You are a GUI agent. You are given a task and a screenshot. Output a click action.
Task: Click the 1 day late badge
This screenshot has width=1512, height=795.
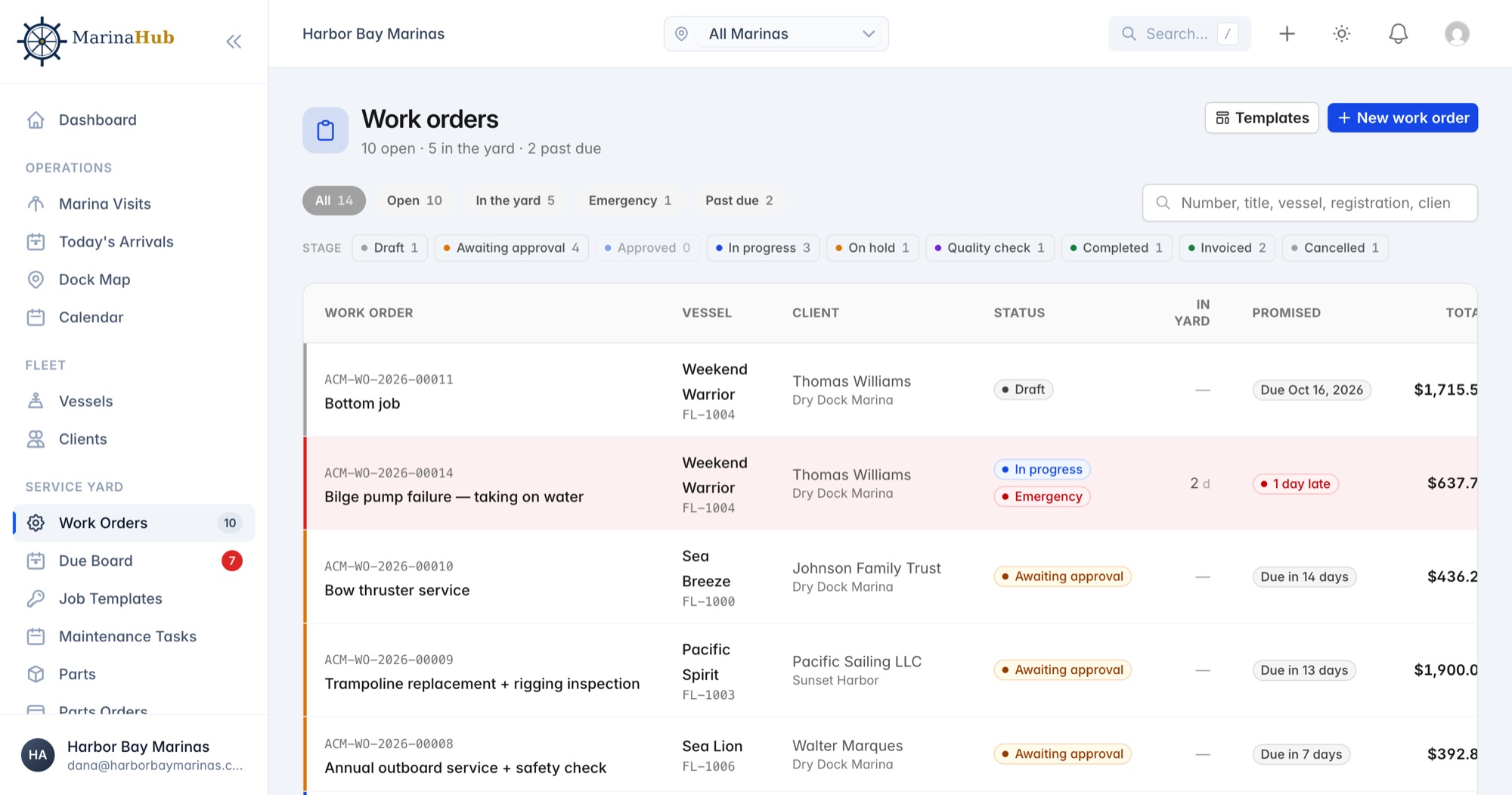click(x=1295, y=484)
